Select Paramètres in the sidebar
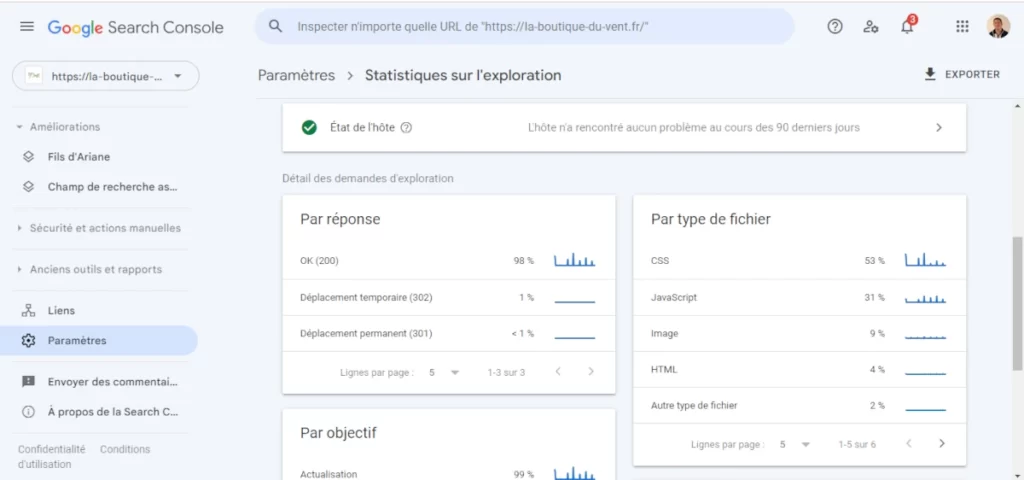The image size is (1024, 480). click(99, 340)
